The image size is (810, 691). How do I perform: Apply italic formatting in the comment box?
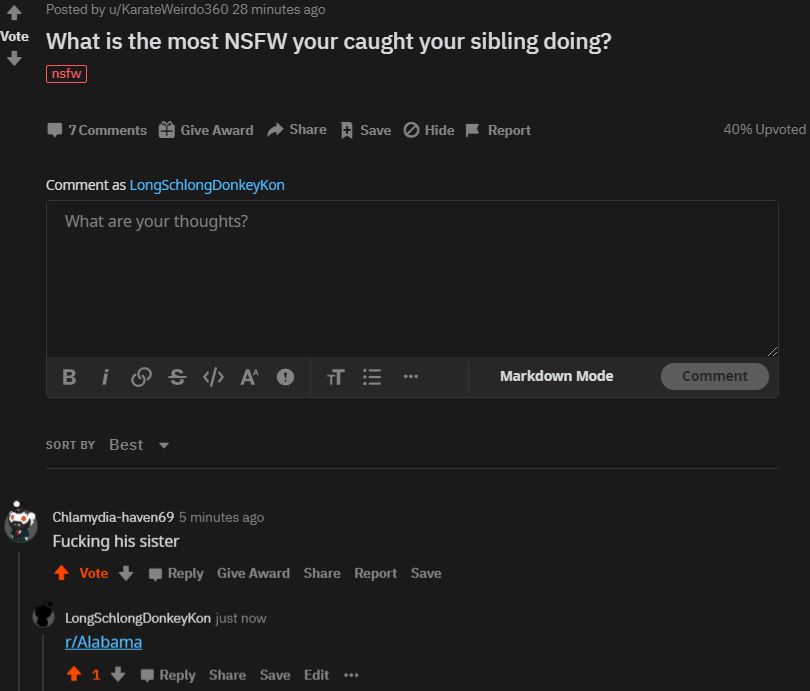[105, 377]
